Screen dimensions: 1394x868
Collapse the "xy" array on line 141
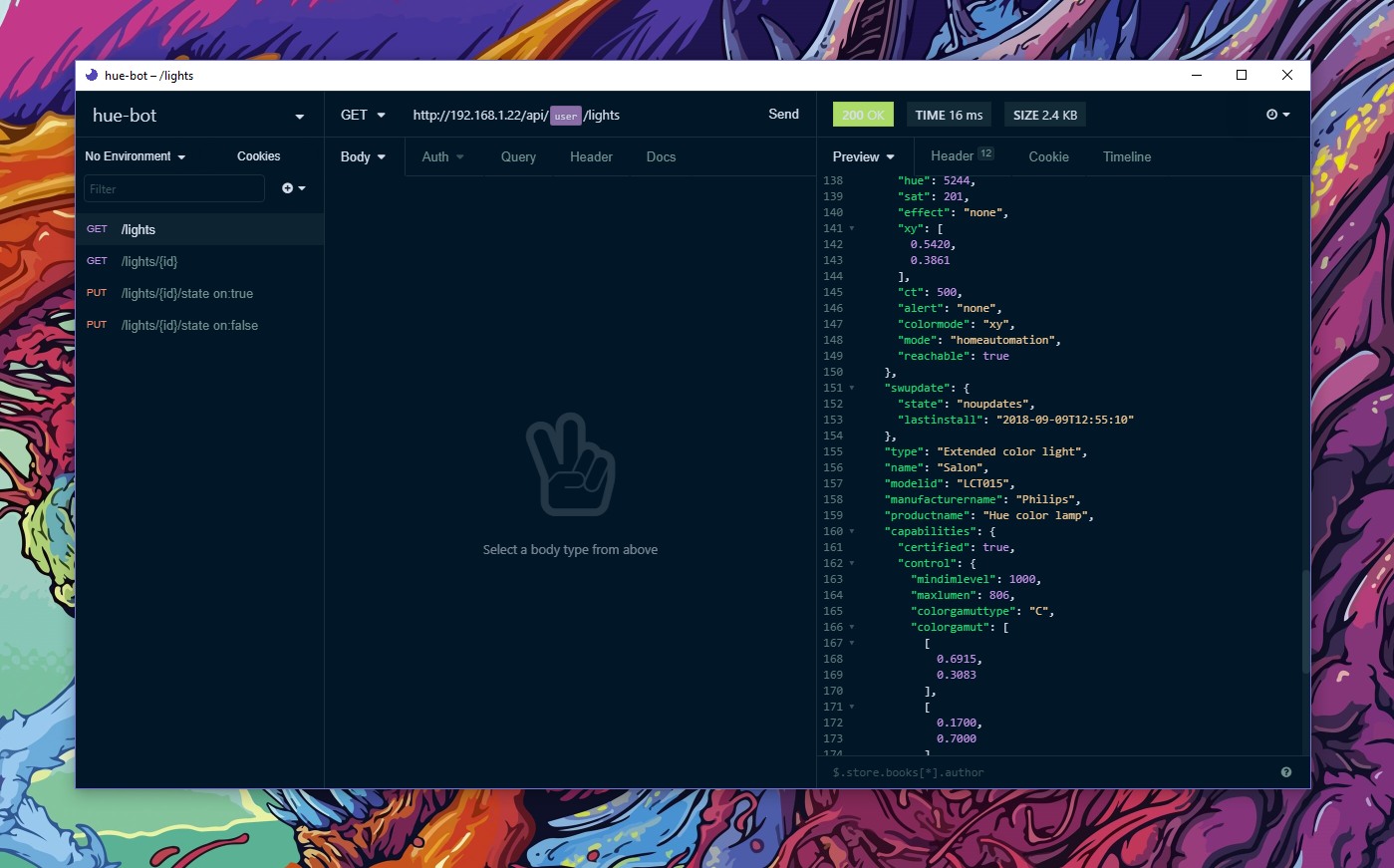(x=852, y=228)
